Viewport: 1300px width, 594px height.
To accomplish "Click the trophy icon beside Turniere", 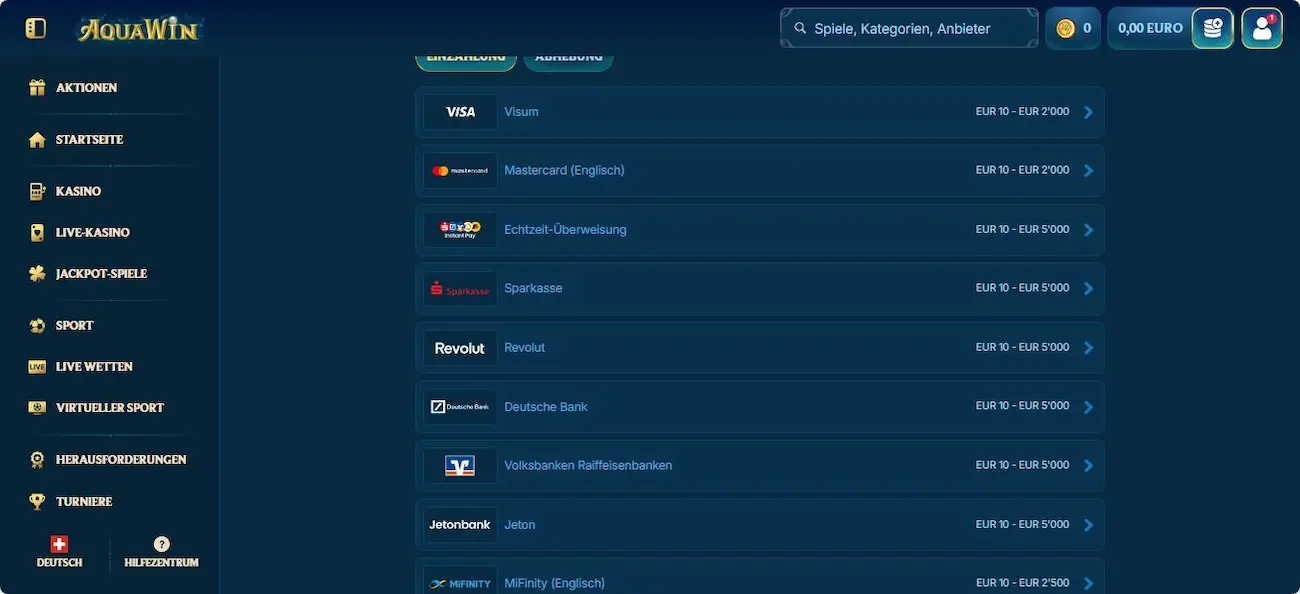I will [37, 502].
